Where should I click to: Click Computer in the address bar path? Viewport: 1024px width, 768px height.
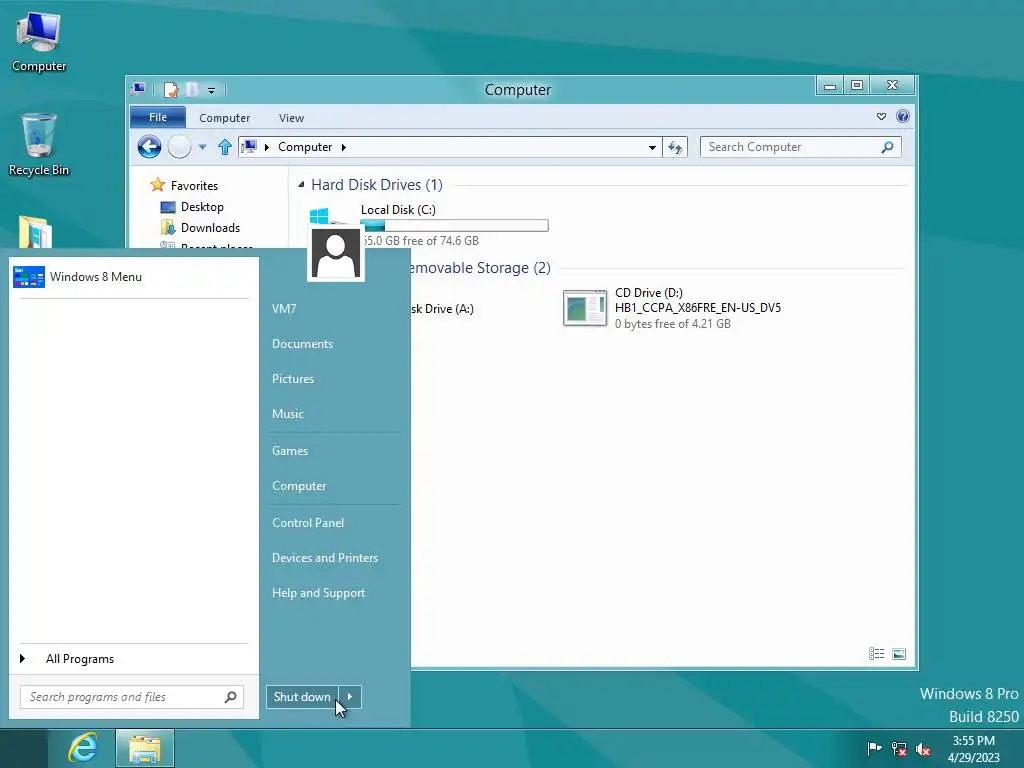pos(305,147)
